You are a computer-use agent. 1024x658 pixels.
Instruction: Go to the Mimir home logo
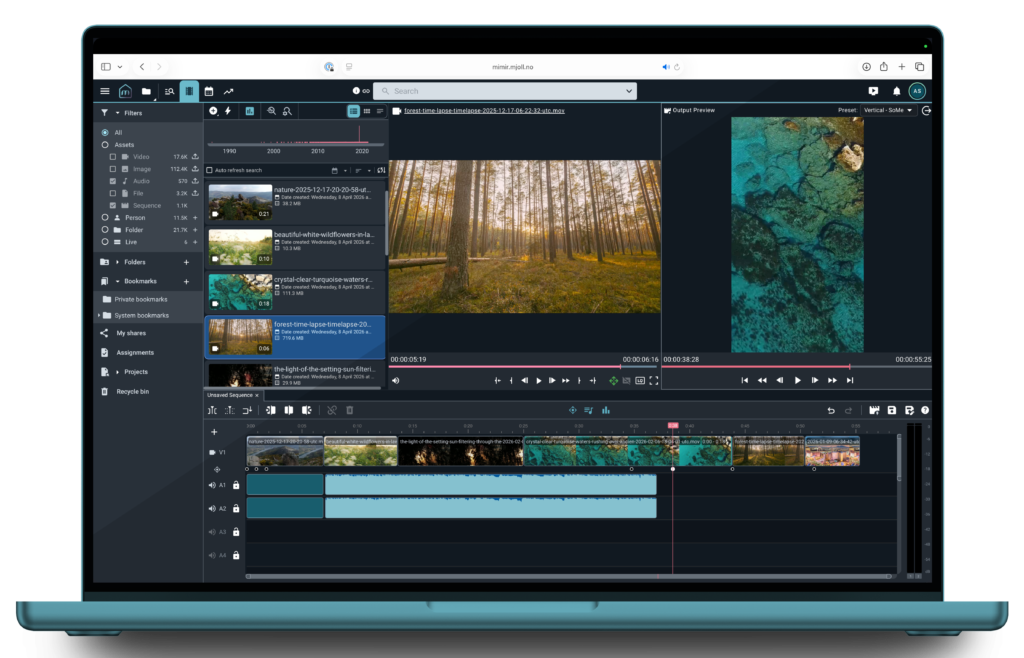[x=125, y=91]
